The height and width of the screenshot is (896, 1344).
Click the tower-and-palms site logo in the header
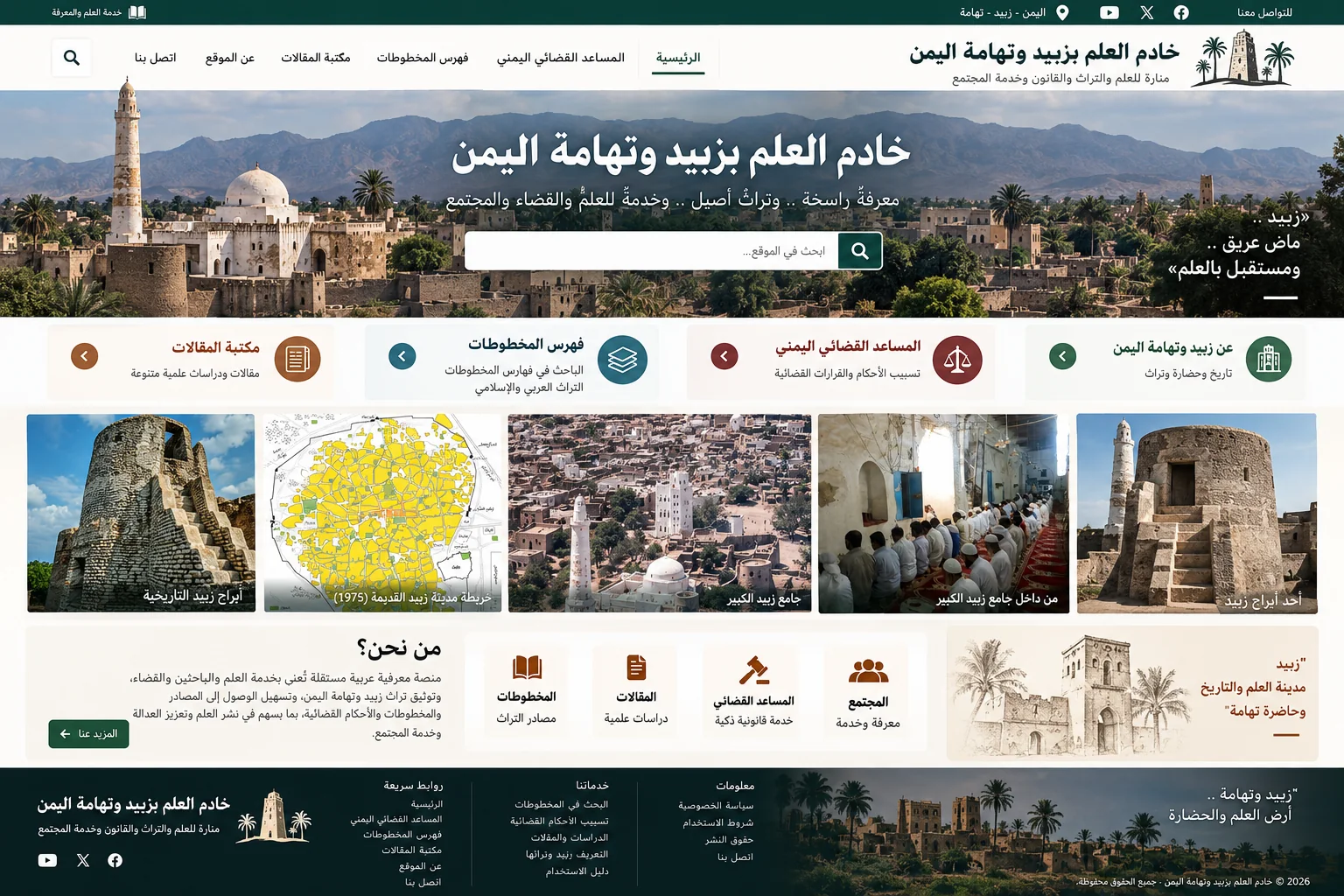tap(1242, 58)
